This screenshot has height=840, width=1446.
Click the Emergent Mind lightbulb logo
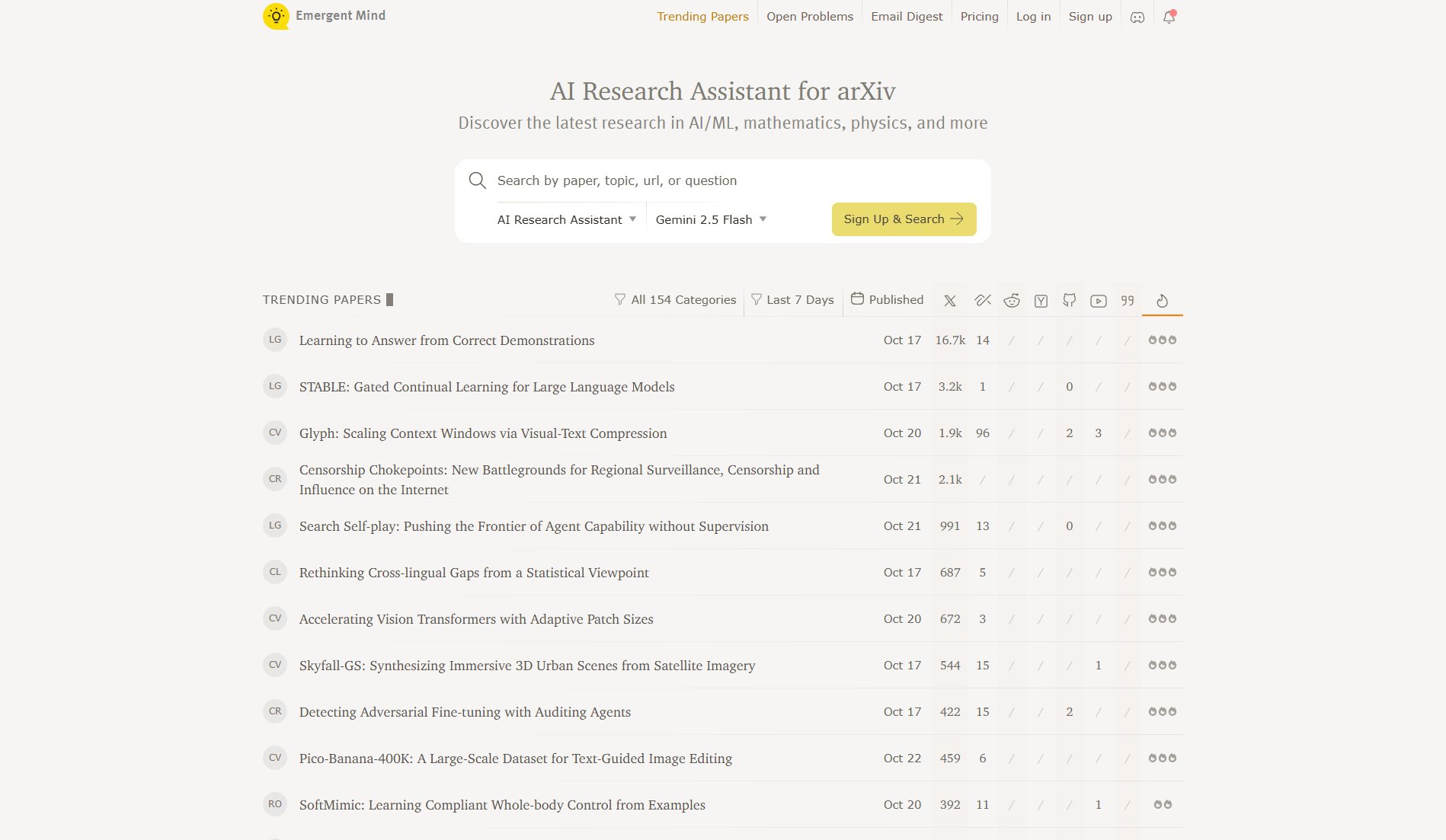[x=276, y=16]
